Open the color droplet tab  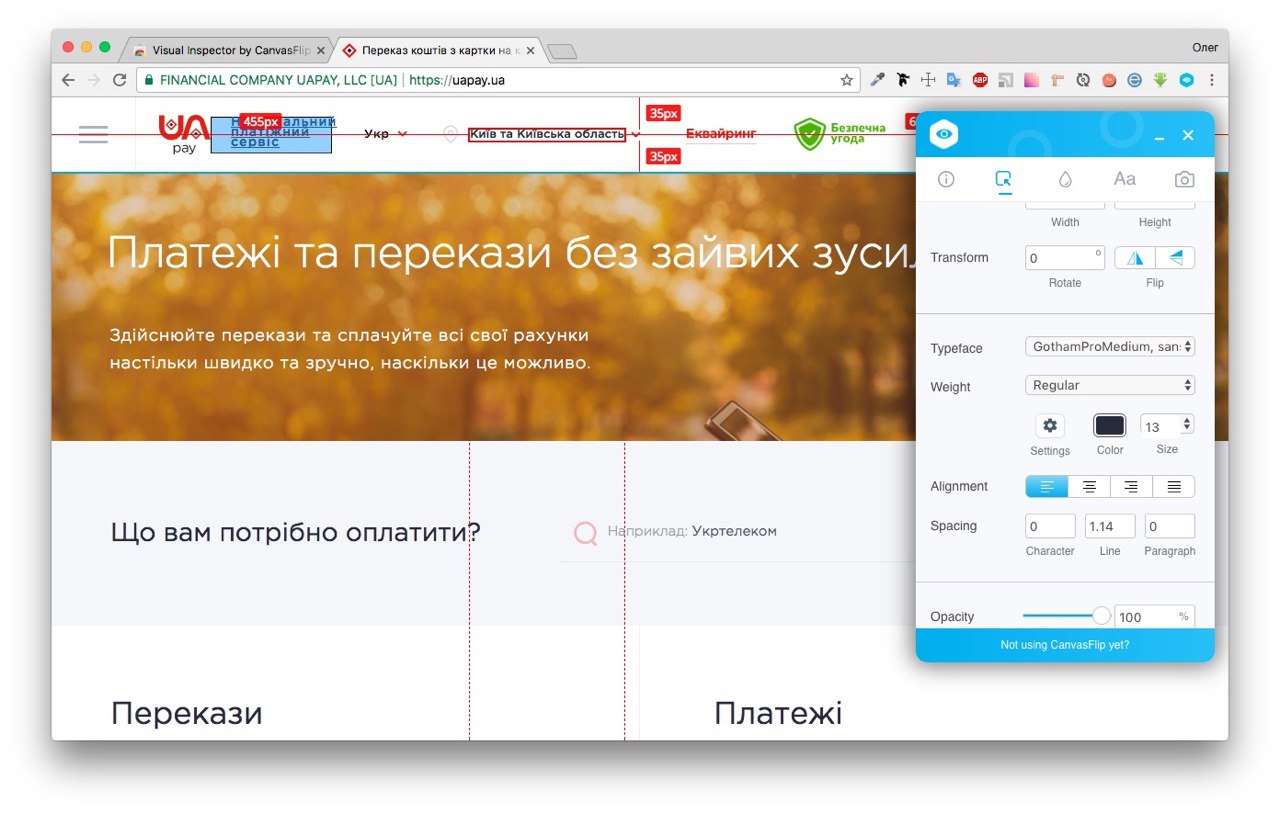[x=1065, y=179]
